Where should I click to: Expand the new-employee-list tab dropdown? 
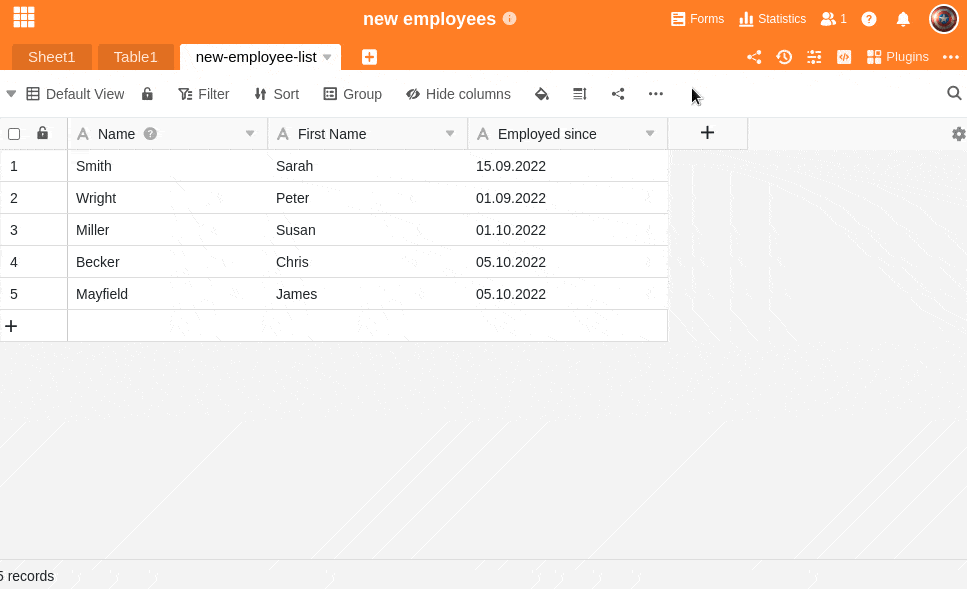327,57
